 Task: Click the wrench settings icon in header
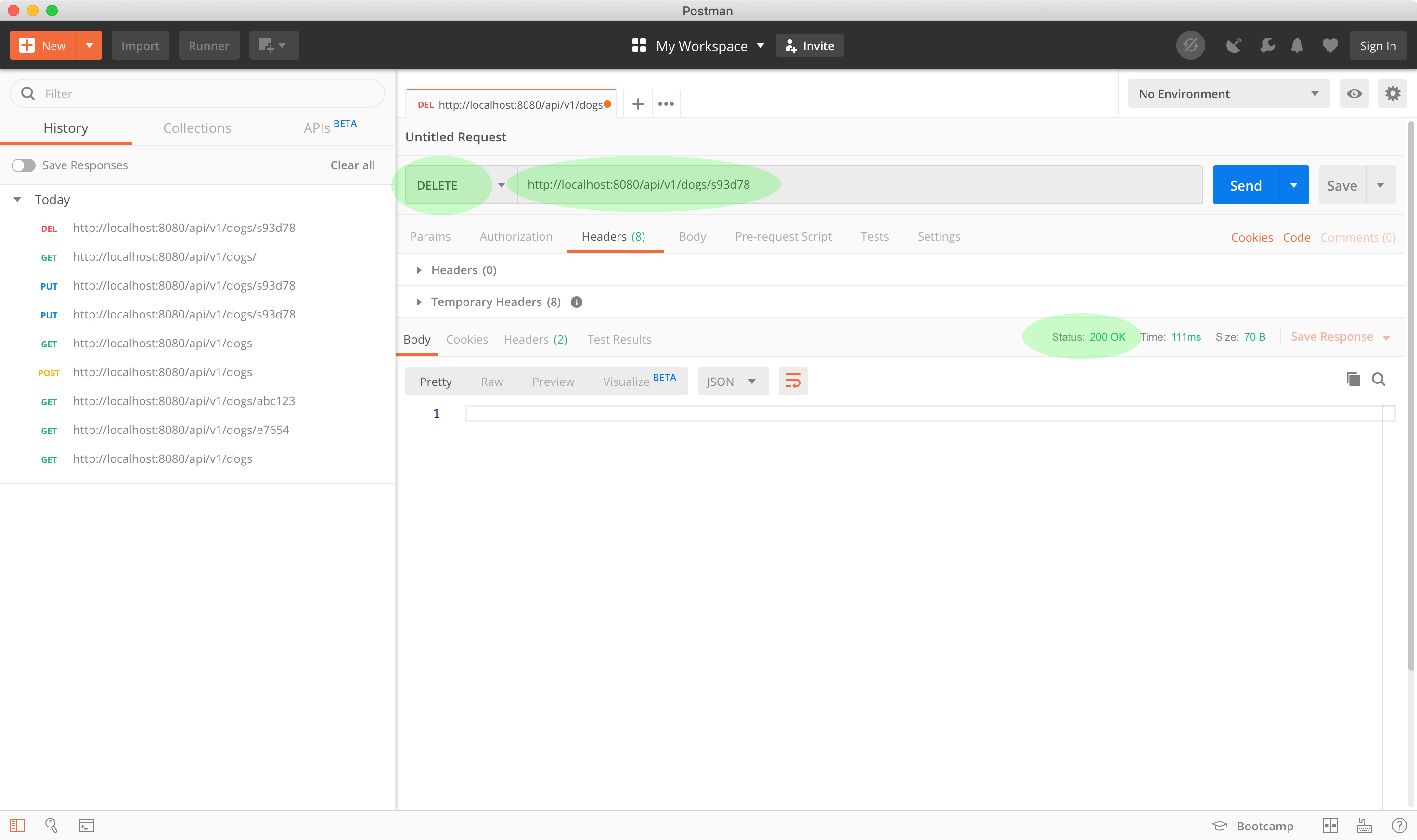click(1267, 46)
